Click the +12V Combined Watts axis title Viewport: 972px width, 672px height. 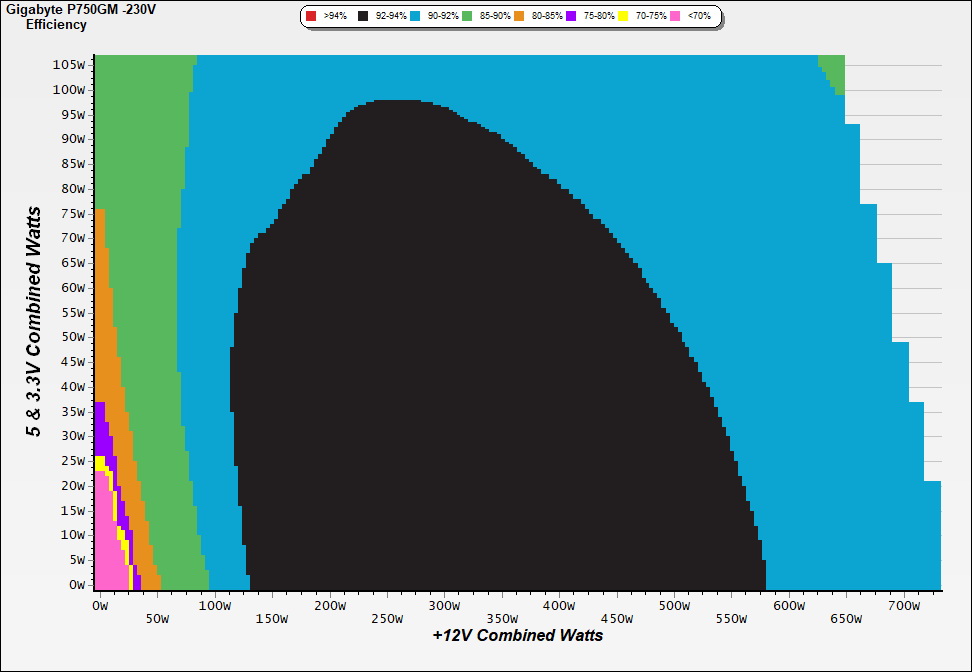[x=517, y=635]
